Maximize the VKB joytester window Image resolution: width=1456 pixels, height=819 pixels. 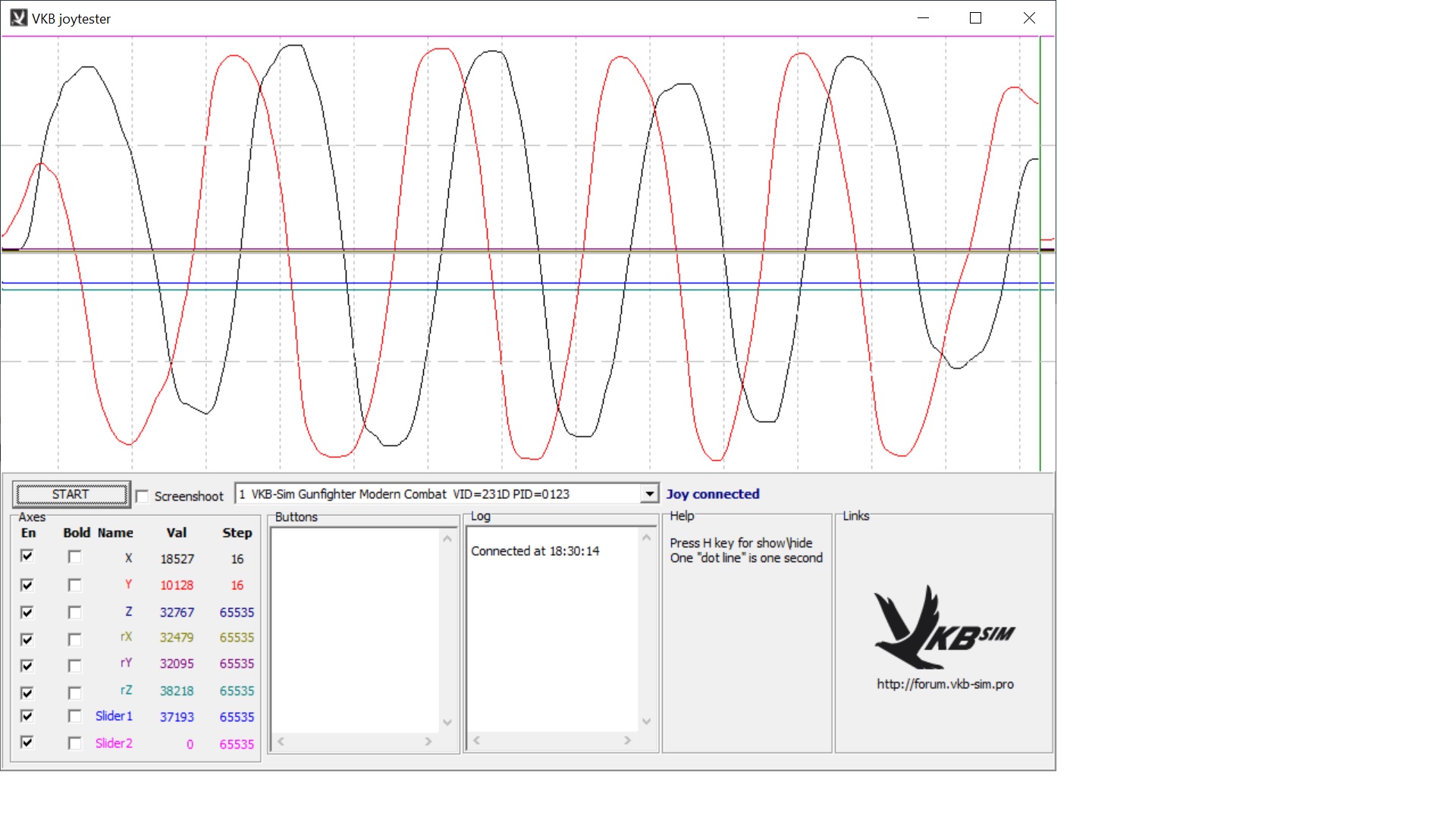[976, 18]
